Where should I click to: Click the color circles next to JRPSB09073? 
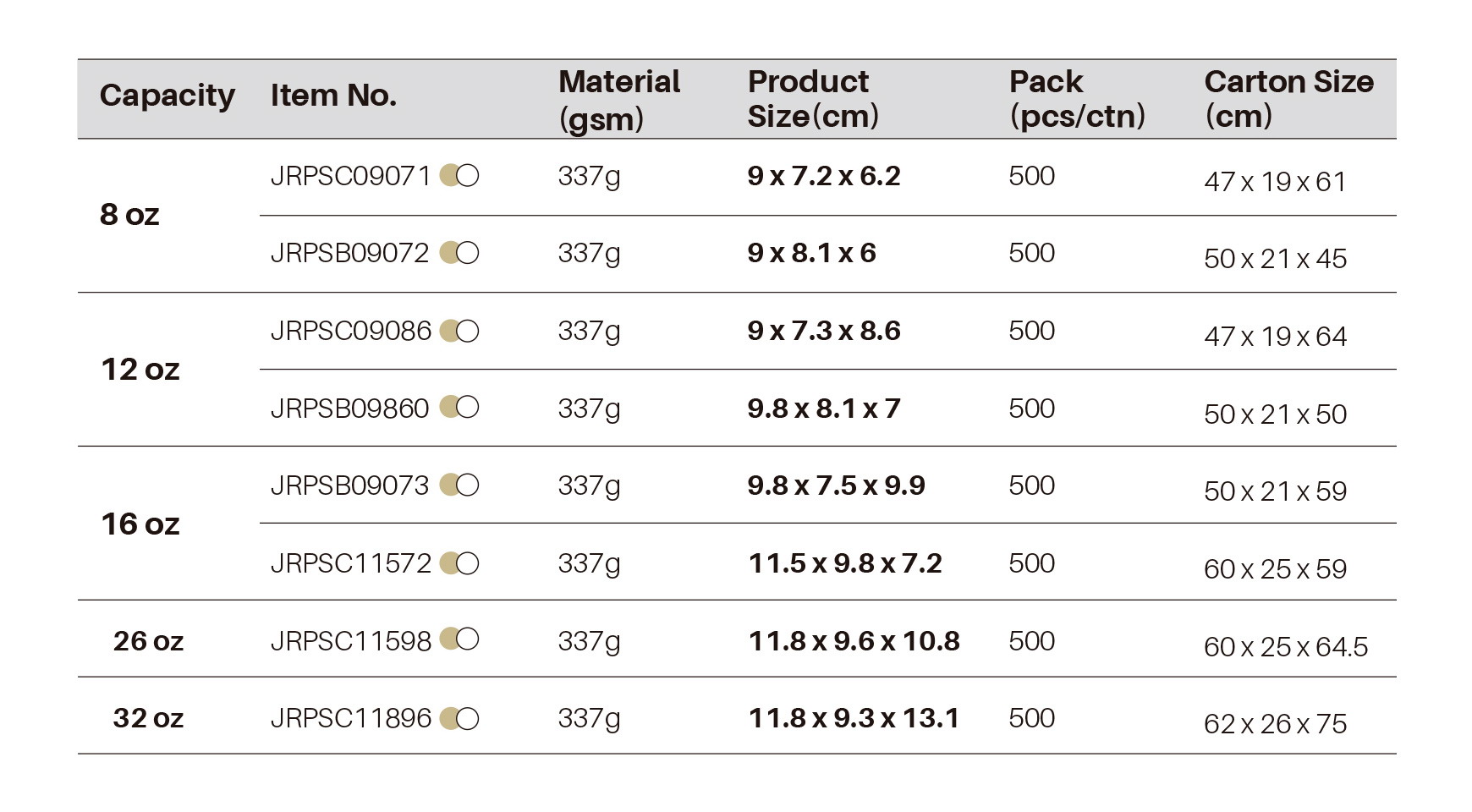point(459,486)
